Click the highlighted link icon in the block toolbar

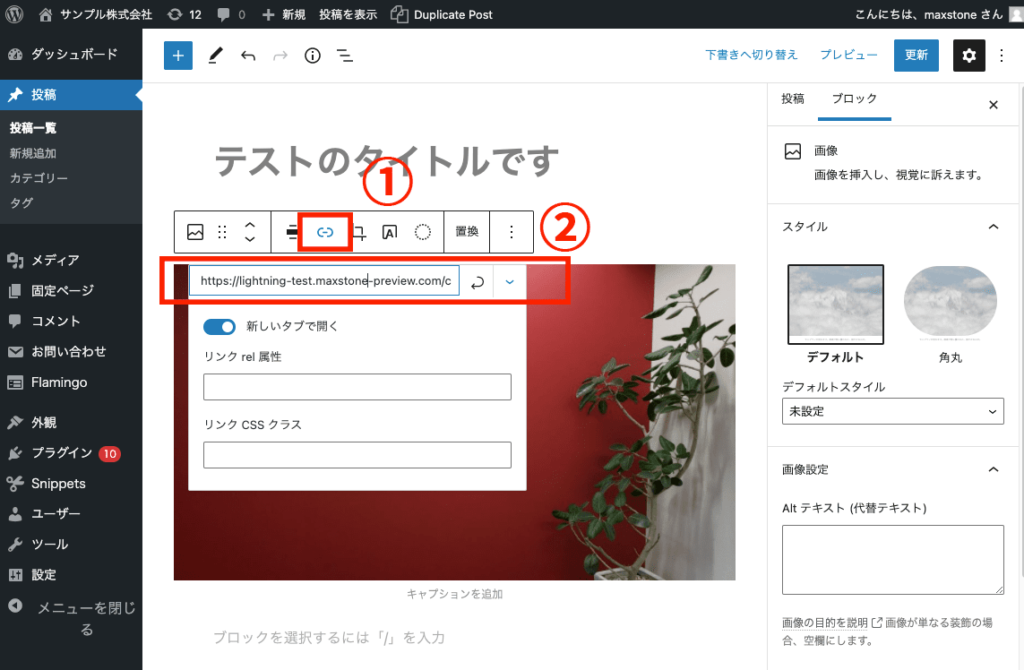[x=325, y=231]
